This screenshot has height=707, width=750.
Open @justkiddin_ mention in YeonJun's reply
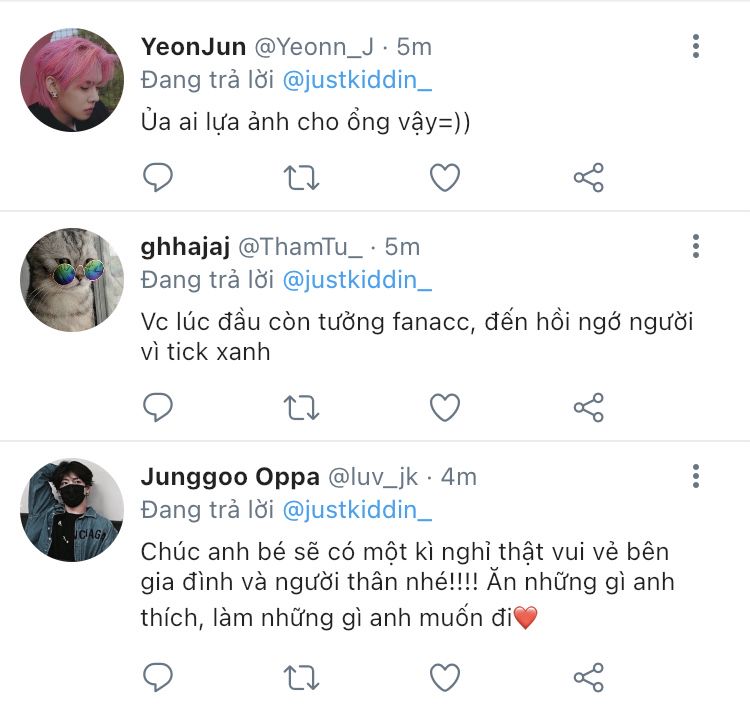357,80
